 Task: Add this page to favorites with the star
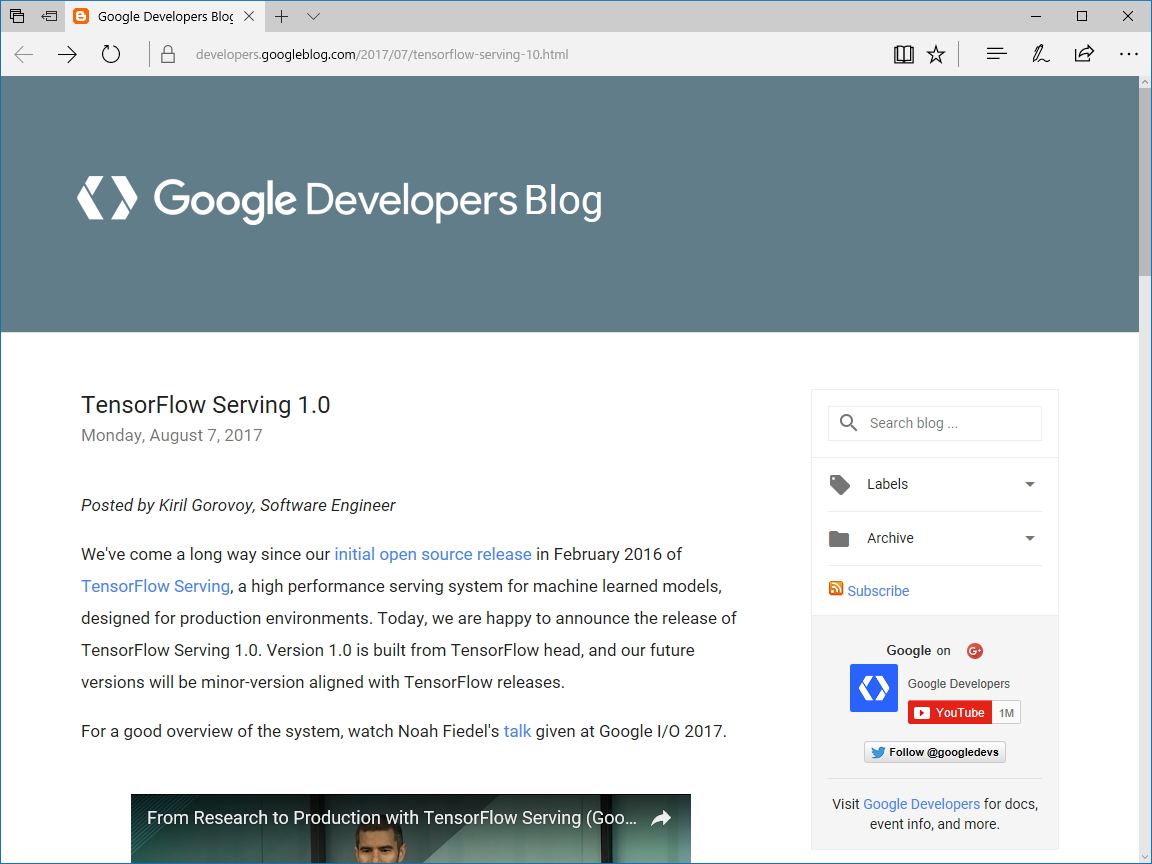click(935, 54)
